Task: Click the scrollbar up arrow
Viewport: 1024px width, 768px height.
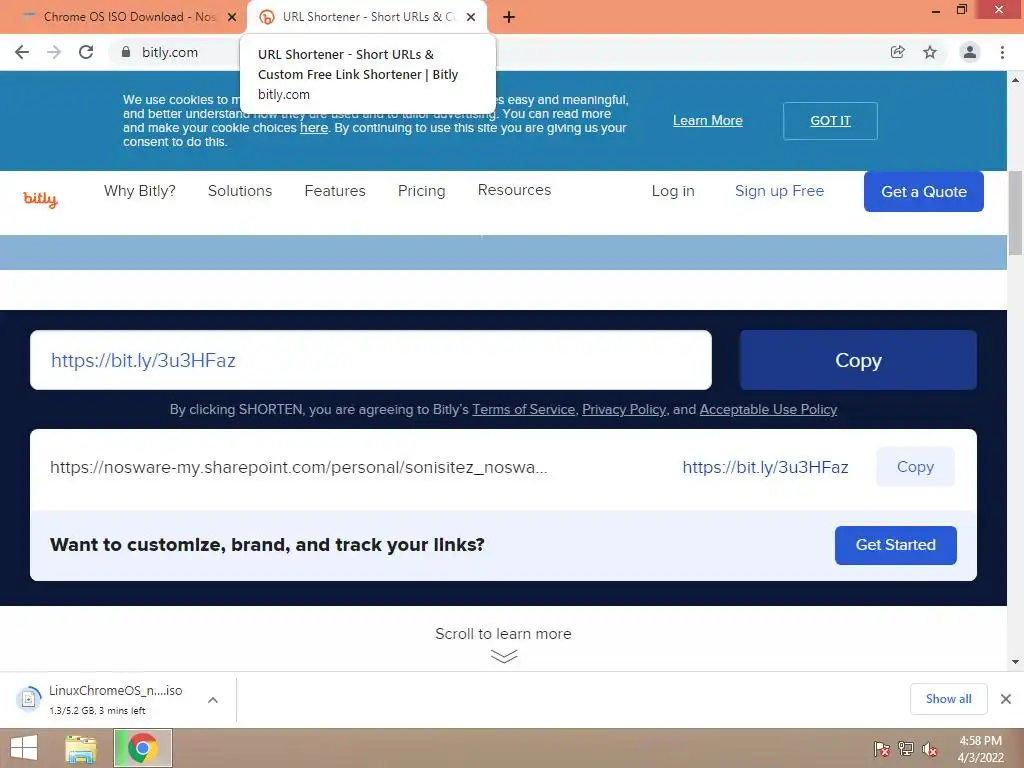Action: [1015, 80]
